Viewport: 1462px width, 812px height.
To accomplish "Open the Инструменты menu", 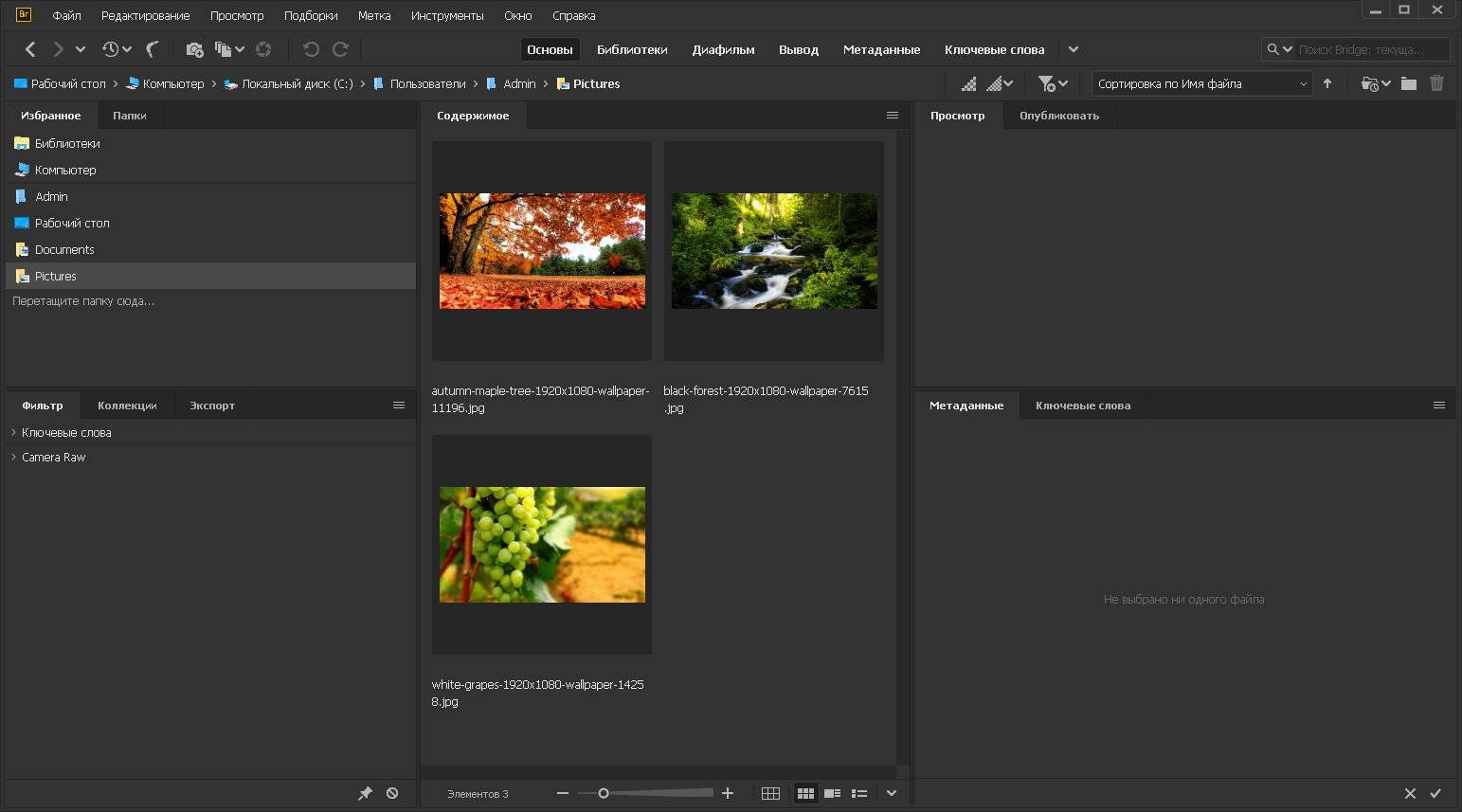I will 447,15.
